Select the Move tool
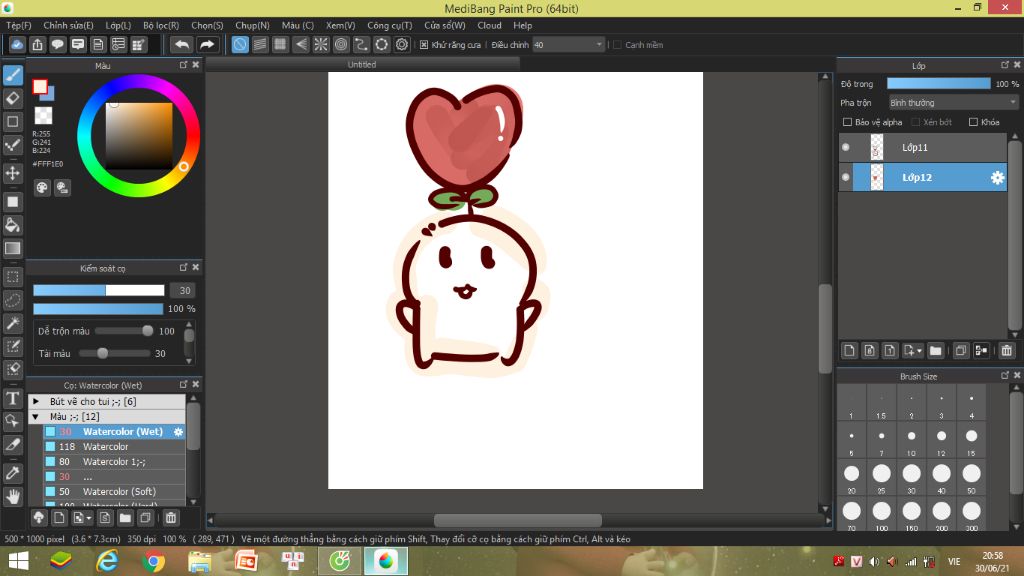 pos(13,173)
